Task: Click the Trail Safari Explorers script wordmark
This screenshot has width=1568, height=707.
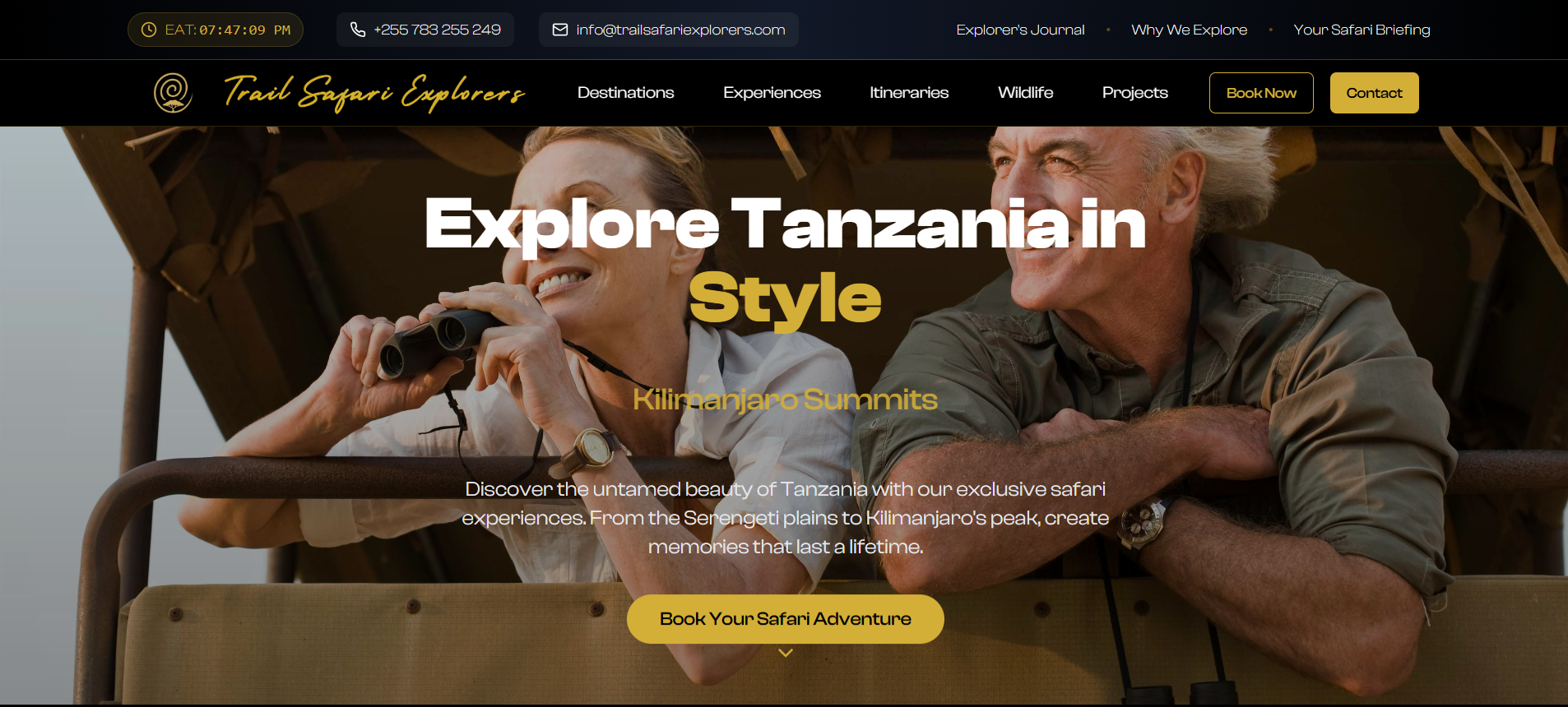Action: click(x=374, y=93)
